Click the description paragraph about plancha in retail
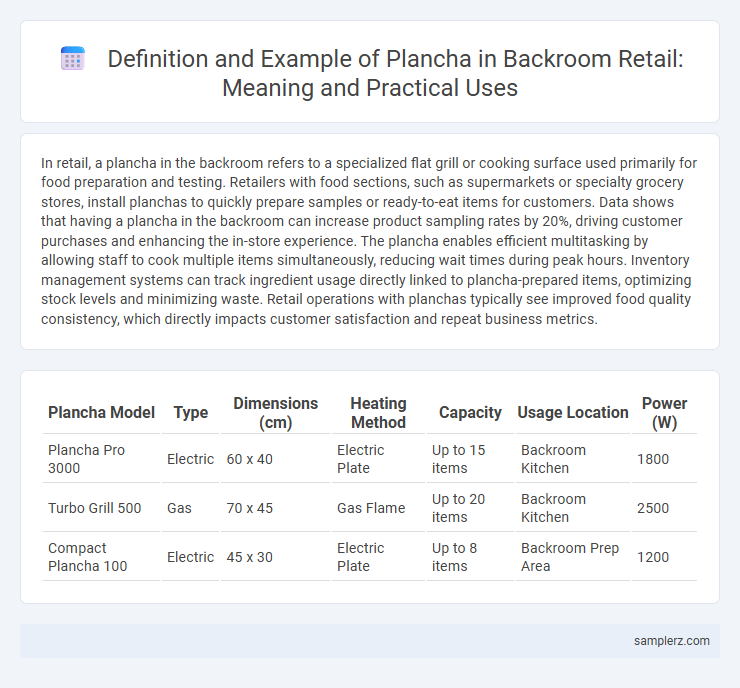740x688 pixels. (369, 241)
